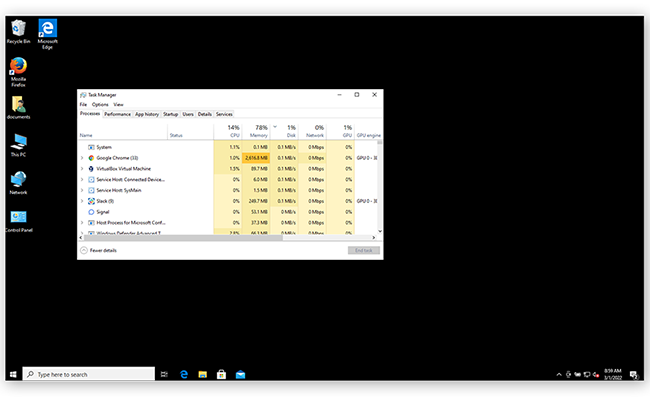Click Chrome's 2,616.8 MB memory cell
650x400 pixels.
point(256,158)
